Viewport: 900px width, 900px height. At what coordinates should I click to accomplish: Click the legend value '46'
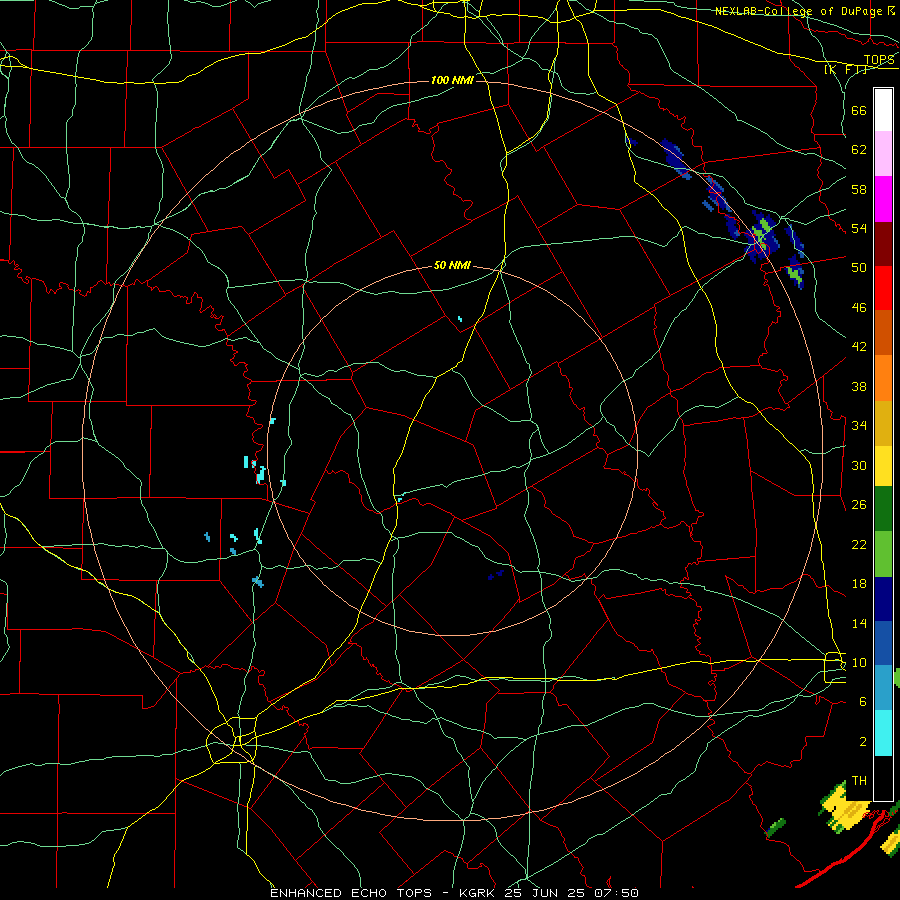[859, 308]
